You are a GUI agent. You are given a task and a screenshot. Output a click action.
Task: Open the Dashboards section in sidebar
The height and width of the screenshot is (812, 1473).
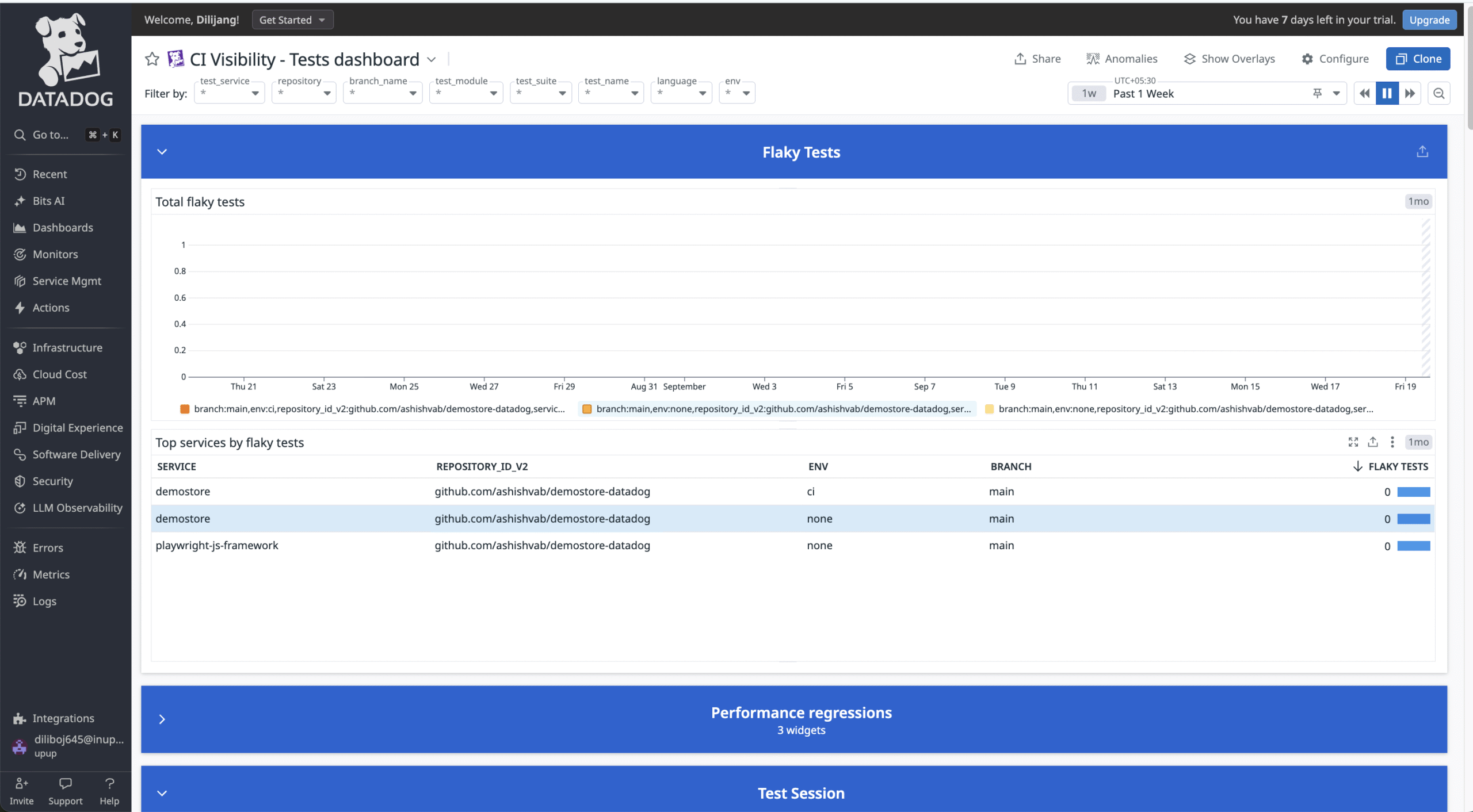[63, 227]
